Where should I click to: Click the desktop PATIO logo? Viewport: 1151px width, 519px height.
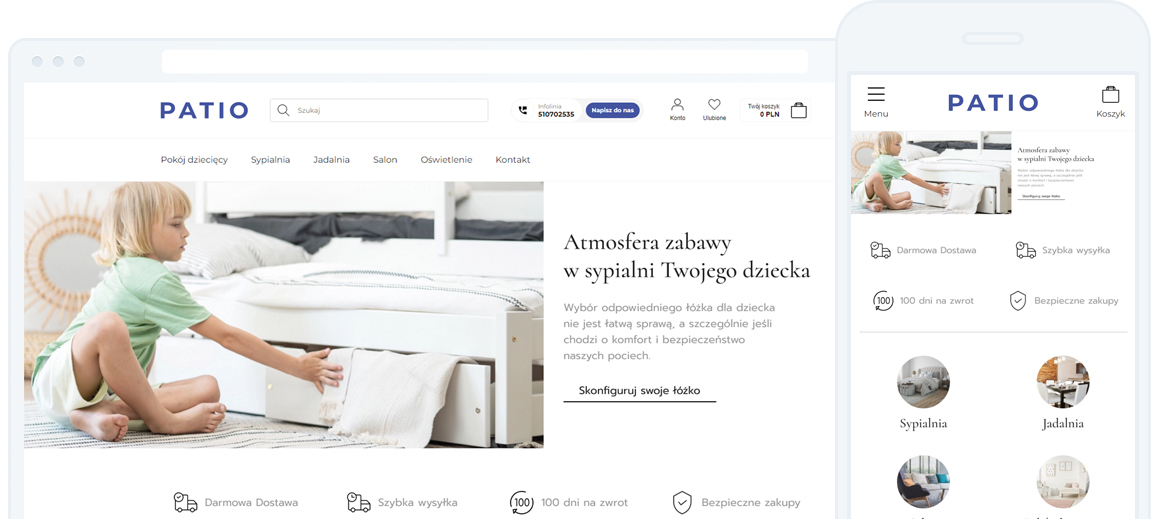(204, 111)
